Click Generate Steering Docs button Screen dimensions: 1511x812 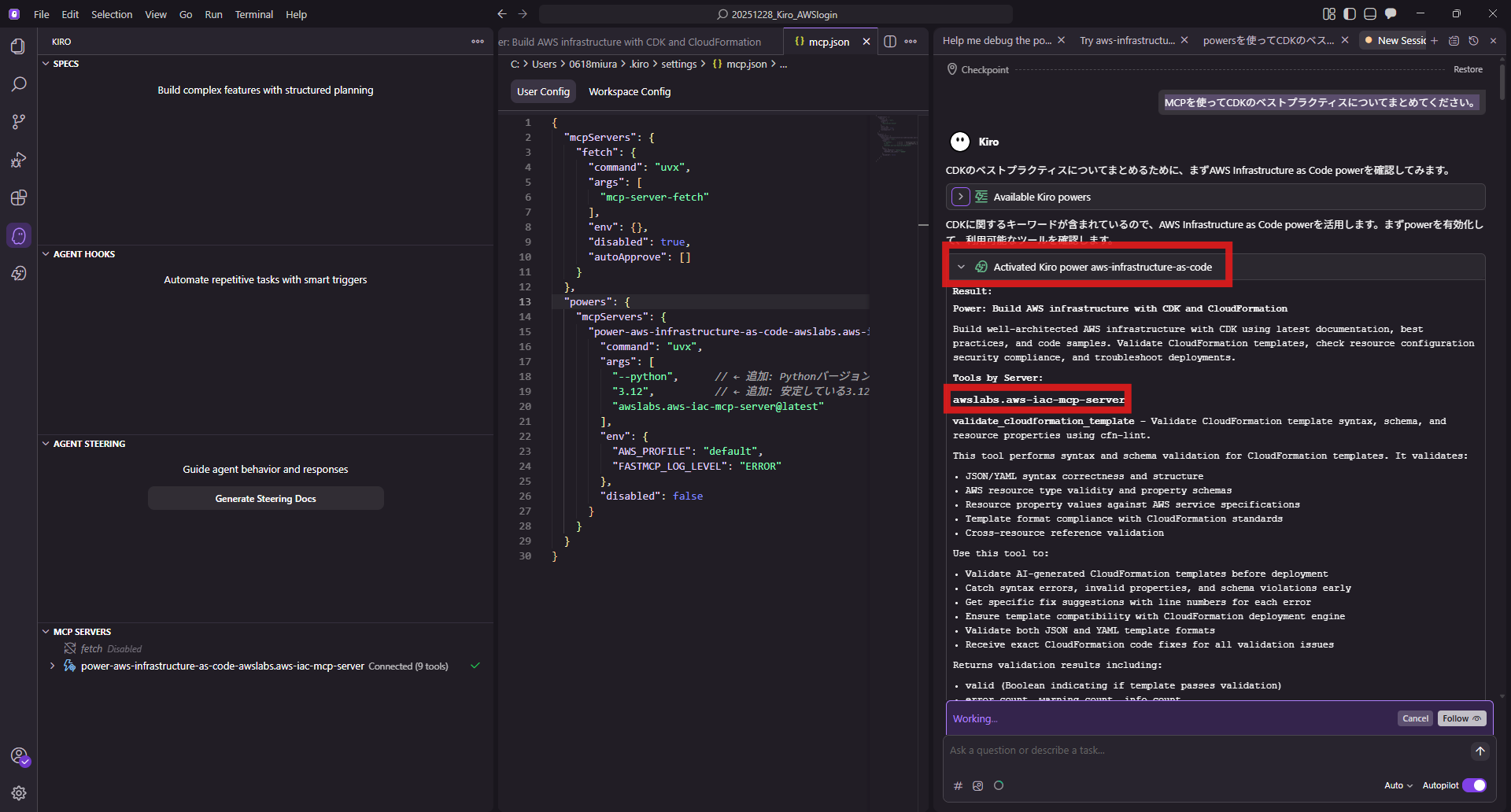click(265, 499)
